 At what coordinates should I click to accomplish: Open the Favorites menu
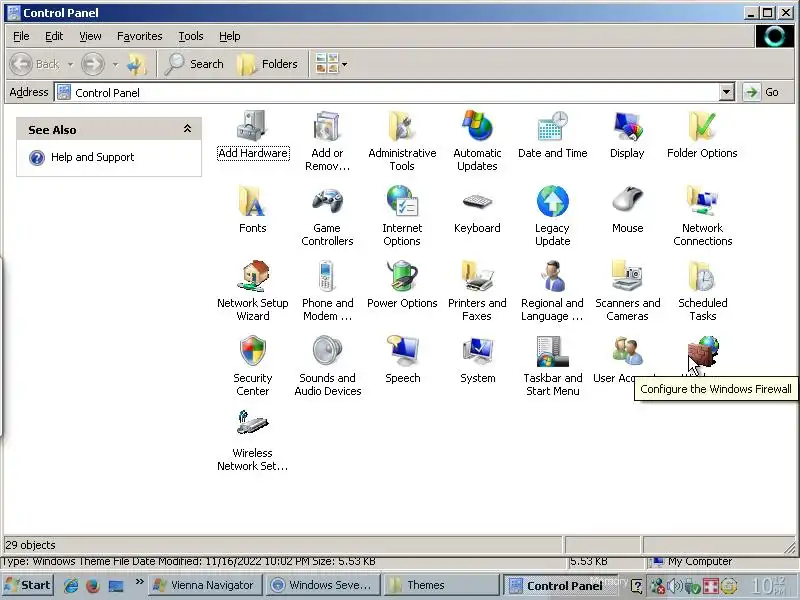coord(139,36)
